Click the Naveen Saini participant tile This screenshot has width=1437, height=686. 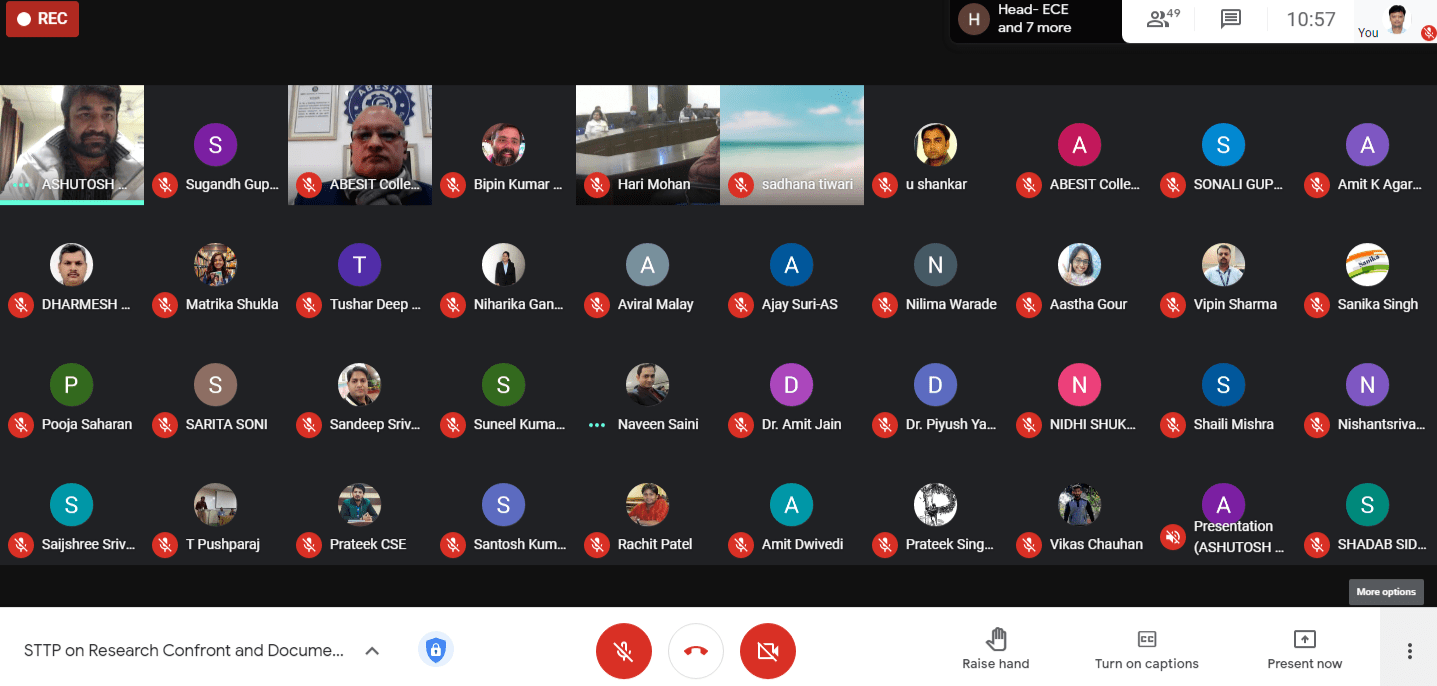(x=648, y=400)
